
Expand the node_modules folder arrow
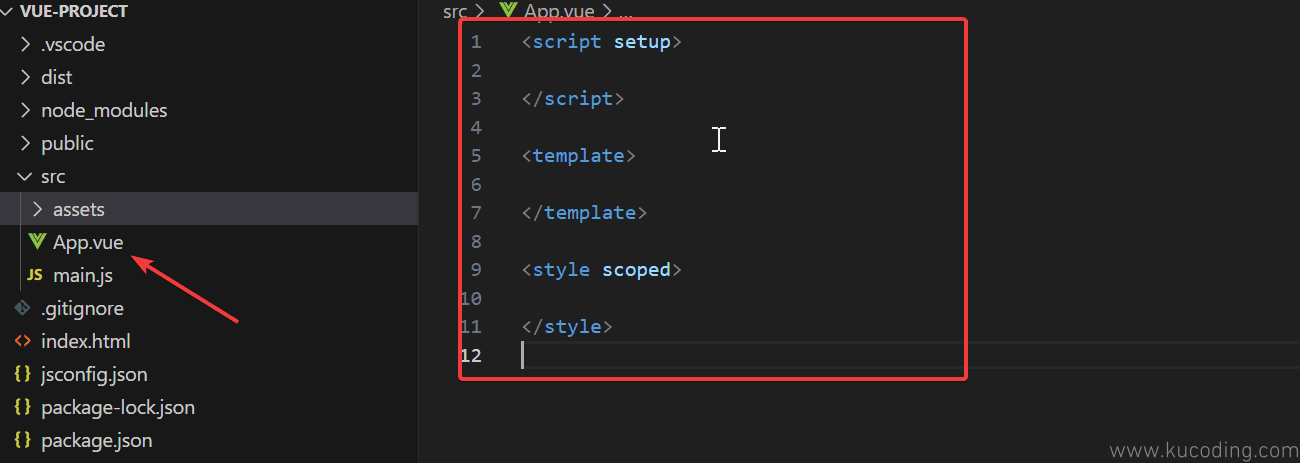click(26, 110)
